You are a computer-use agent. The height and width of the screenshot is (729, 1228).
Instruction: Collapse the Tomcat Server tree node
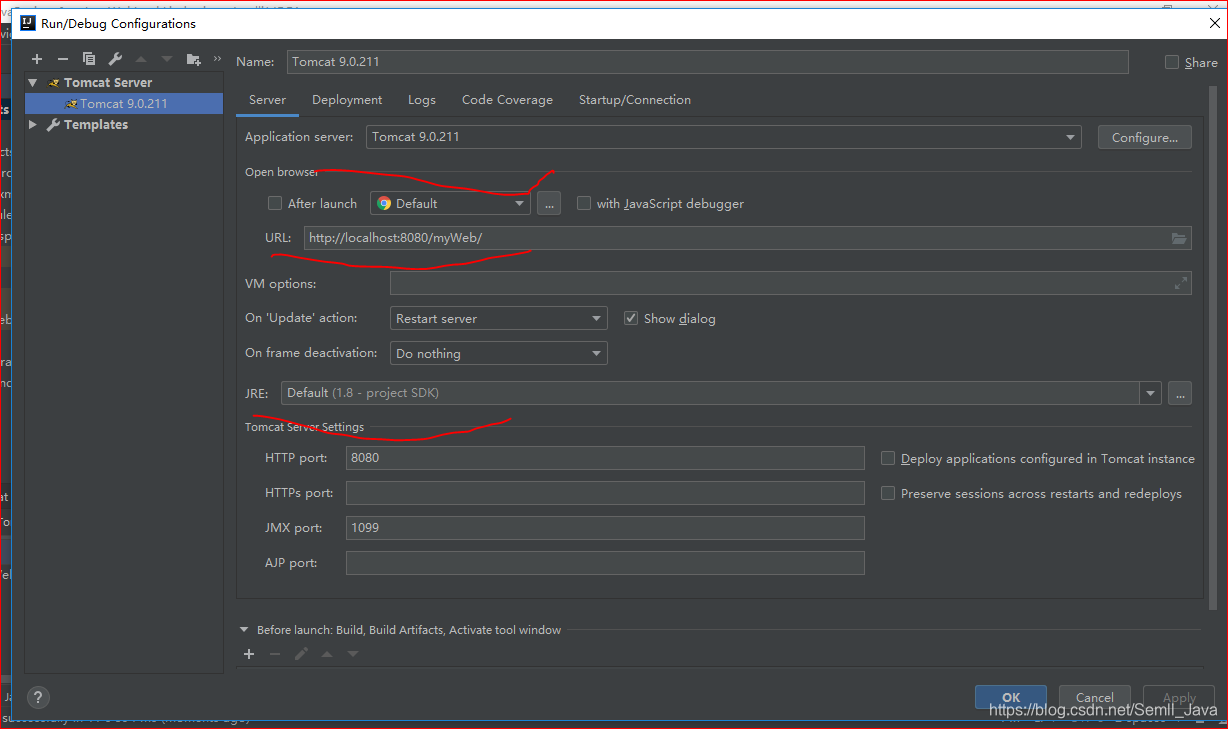pyautogui.click(x=33, y=82)
